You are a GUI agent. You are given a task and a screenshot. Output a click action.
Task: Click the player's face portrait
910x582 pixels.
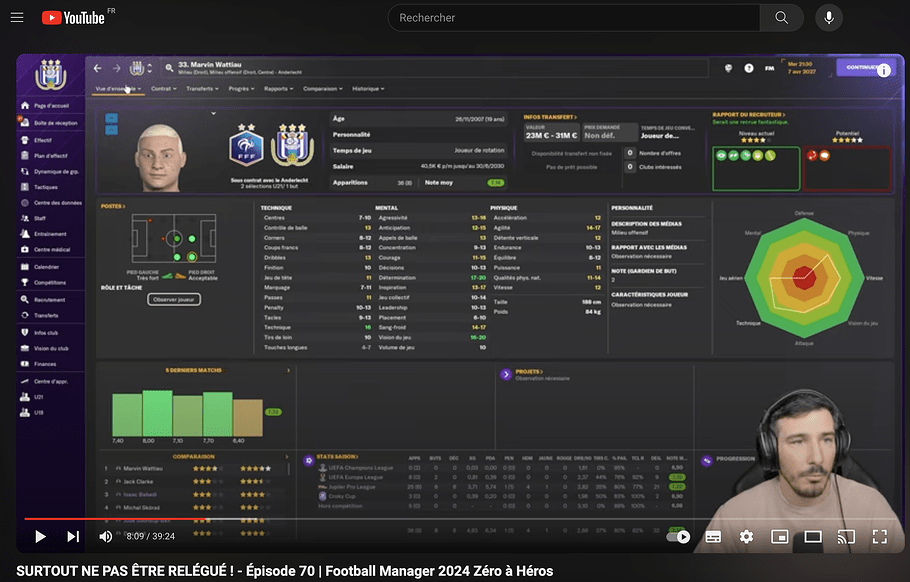159,157
